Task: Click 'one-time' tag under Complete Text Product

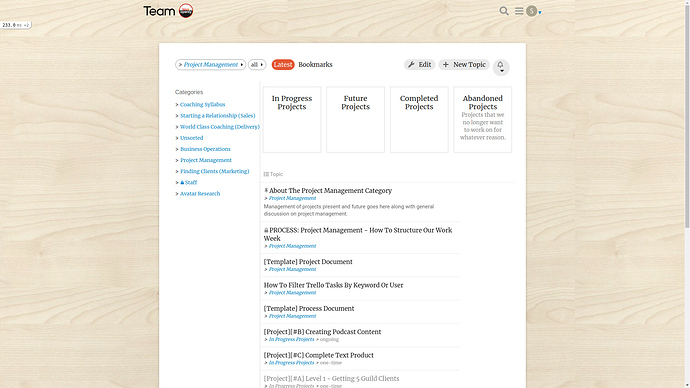Action: pyautogui.click(x=331, y=363)
